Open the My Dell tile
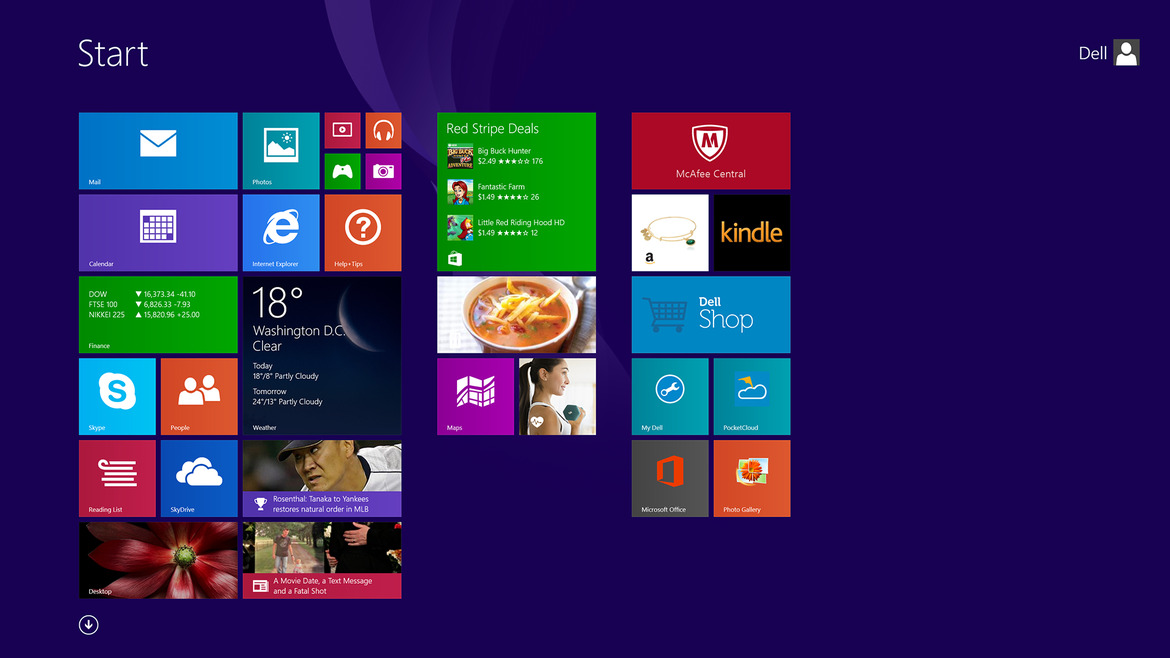 pos(670,396)
